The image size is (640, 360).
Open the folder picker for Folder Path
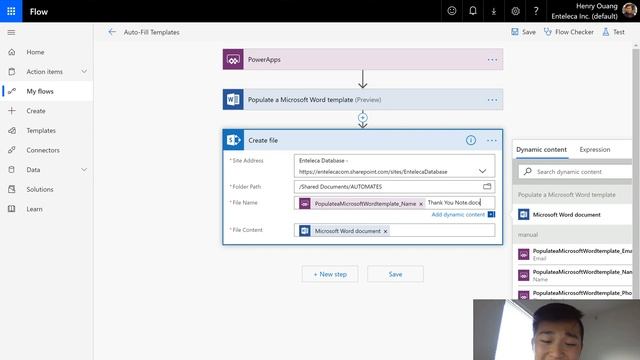(x=487, y=187)
